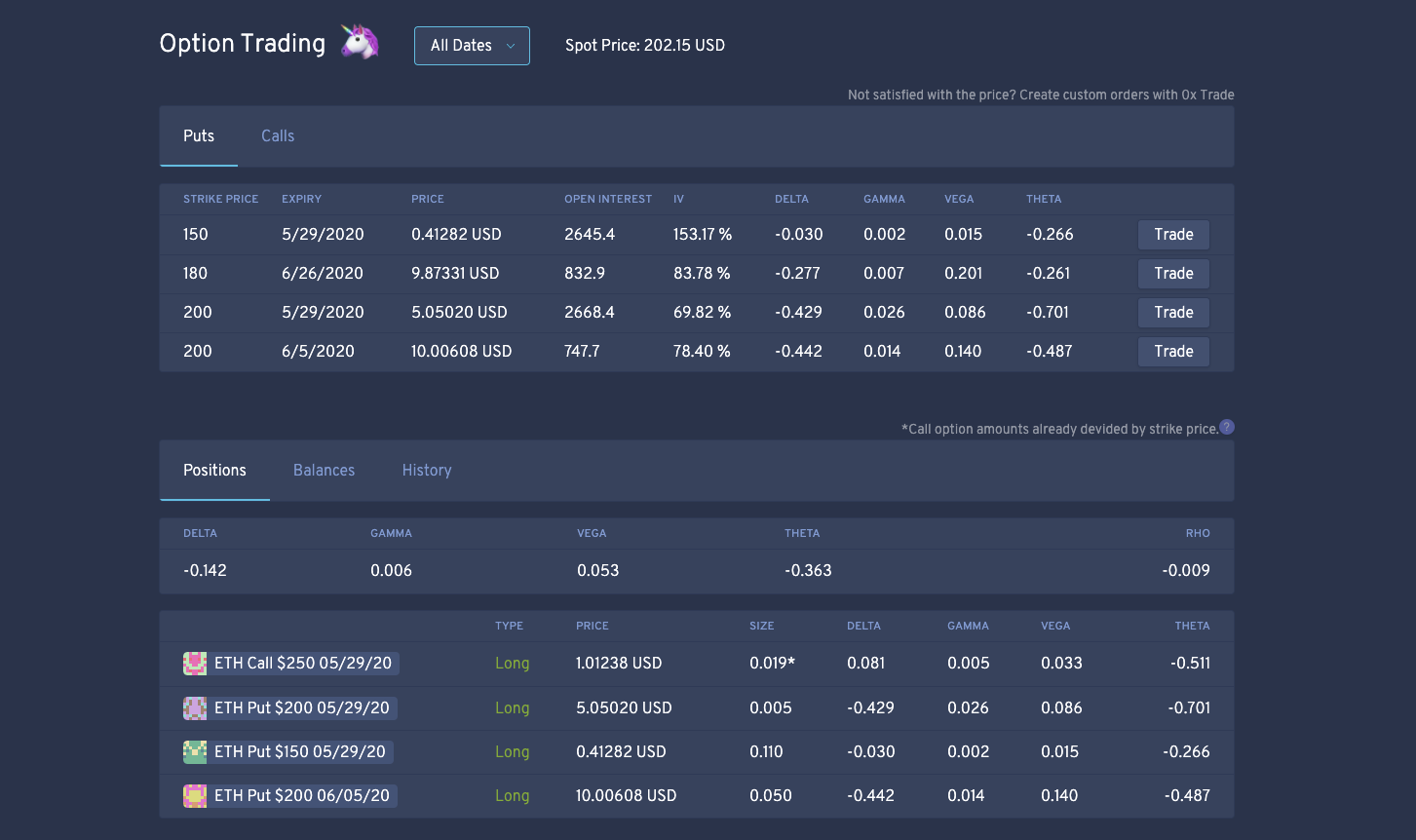This screenshot has width=1416, height=840.
Task: Click the position theta -0.511
Action: 1190,664
